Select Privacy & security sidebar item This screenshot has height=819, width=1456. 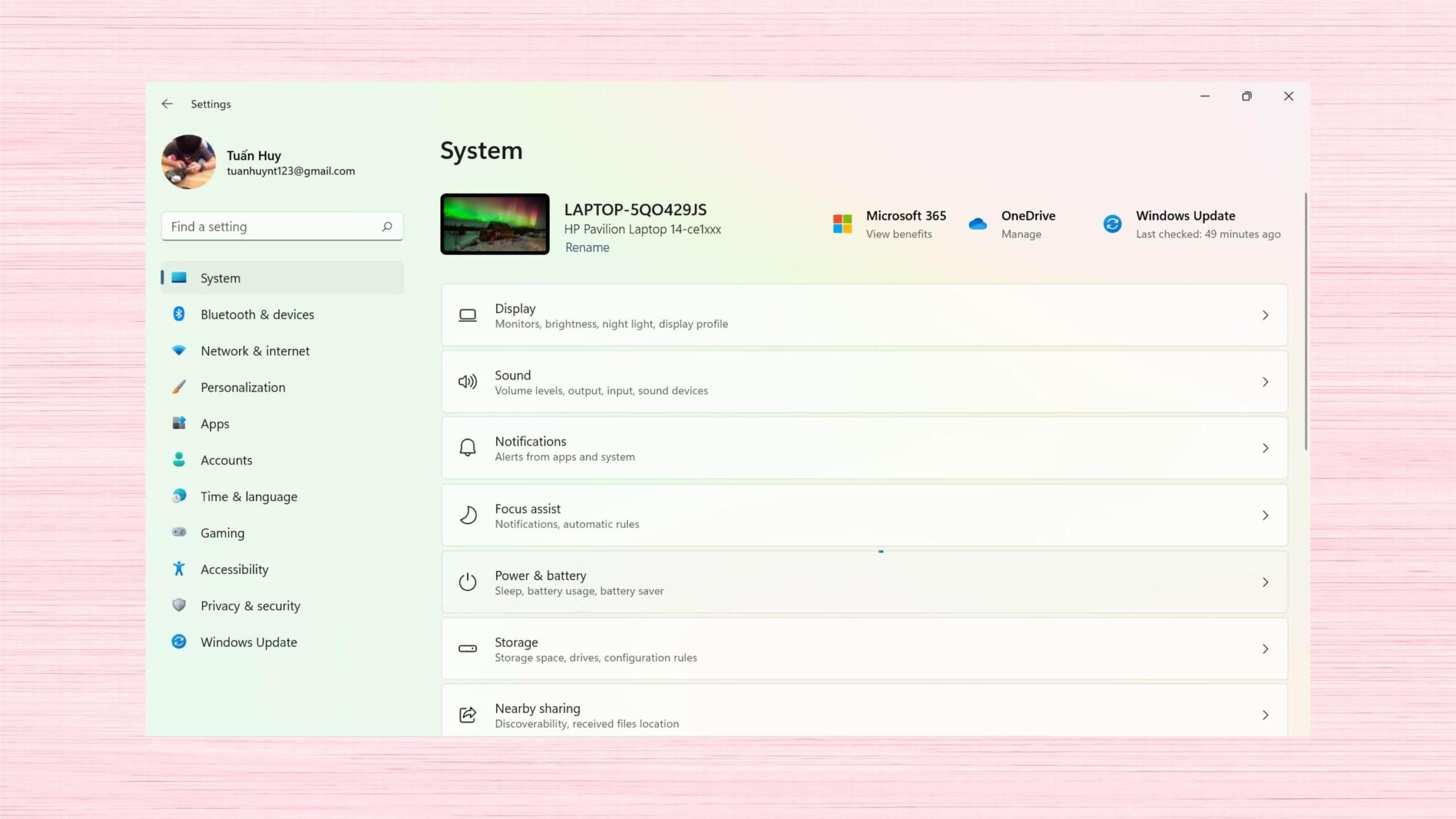tap(250, 605)
